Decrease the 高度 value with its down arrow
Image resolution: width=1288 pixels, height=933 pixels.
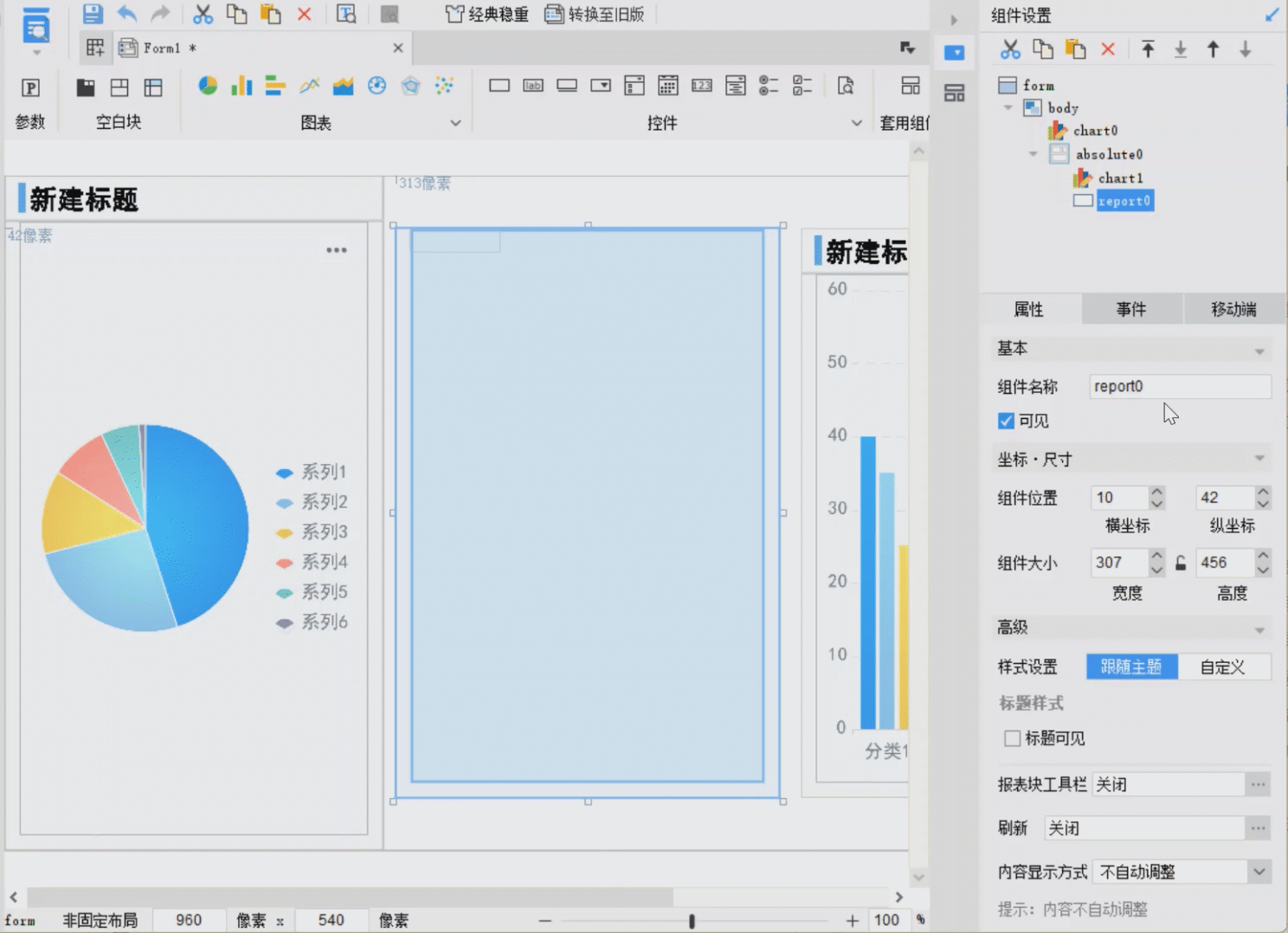coord(1263,569)
